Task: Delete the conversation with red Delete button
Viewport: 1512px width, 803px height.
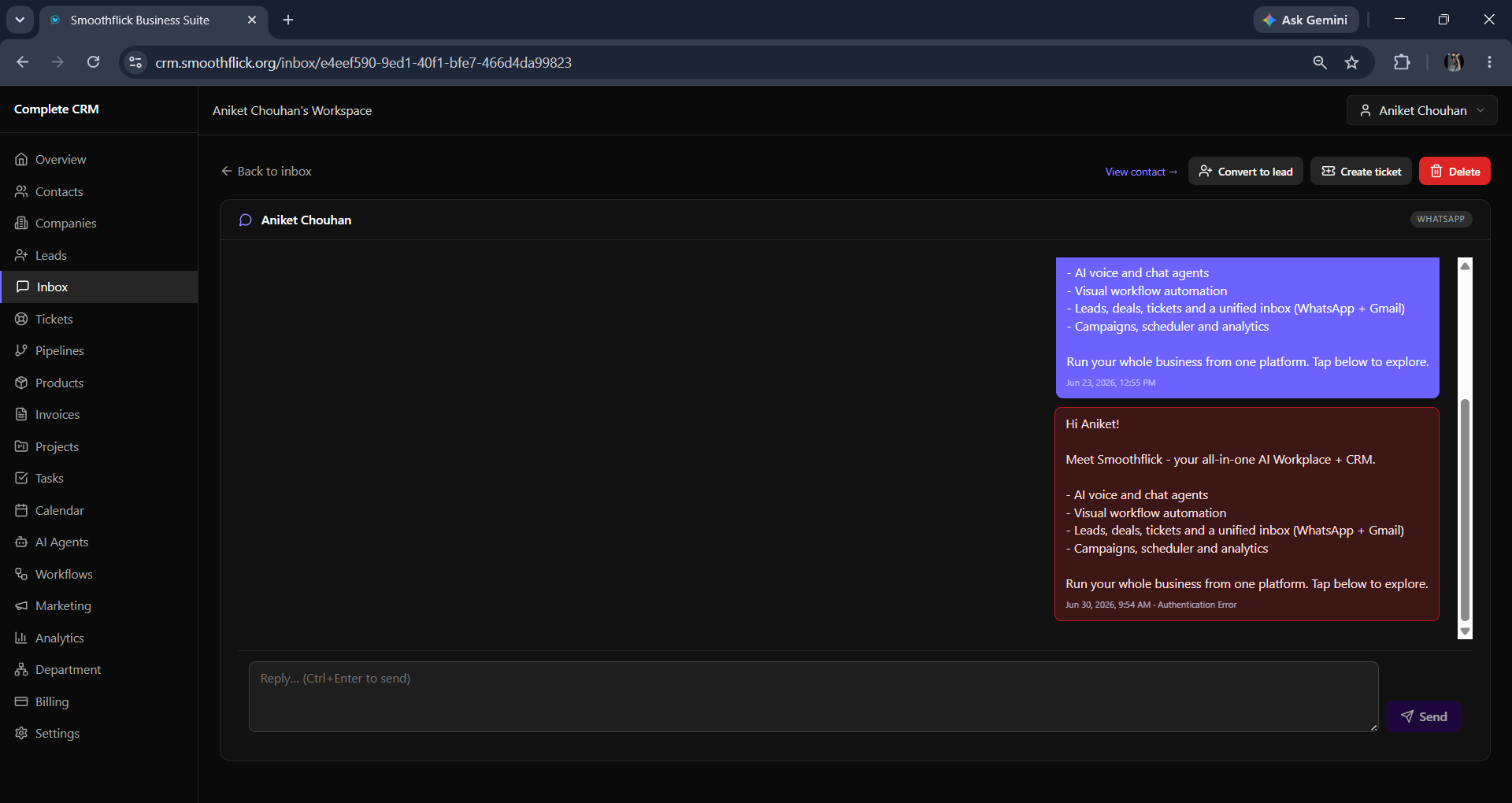Action: coord(1455,171)
